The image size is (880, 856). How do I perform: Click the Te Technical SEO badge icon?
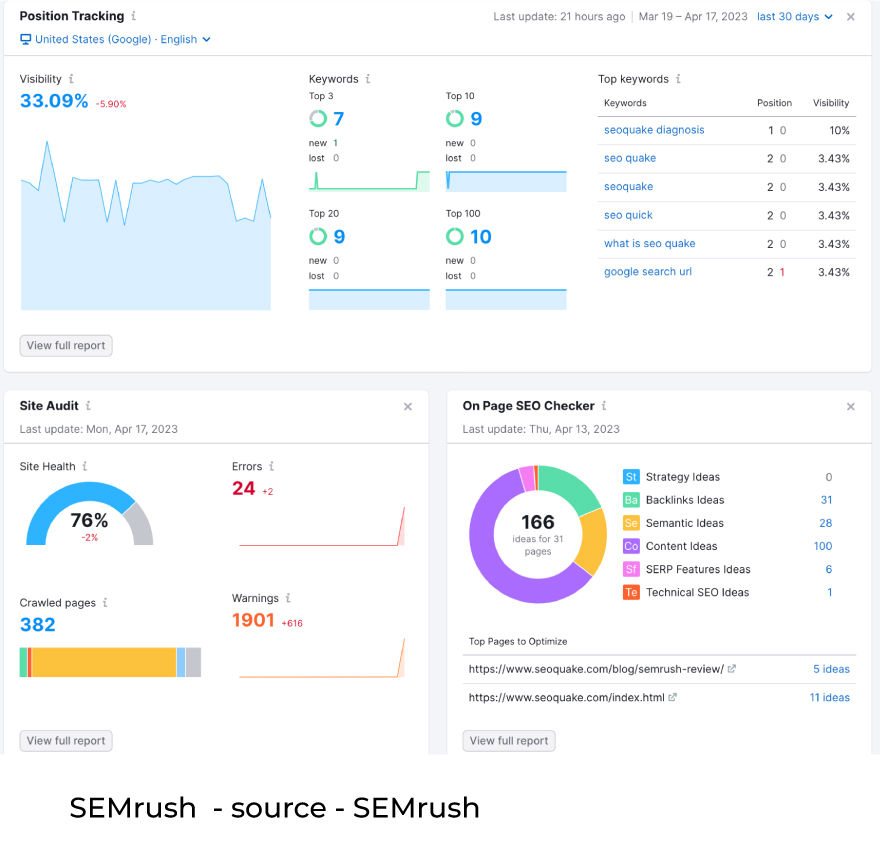click(631, 592)
